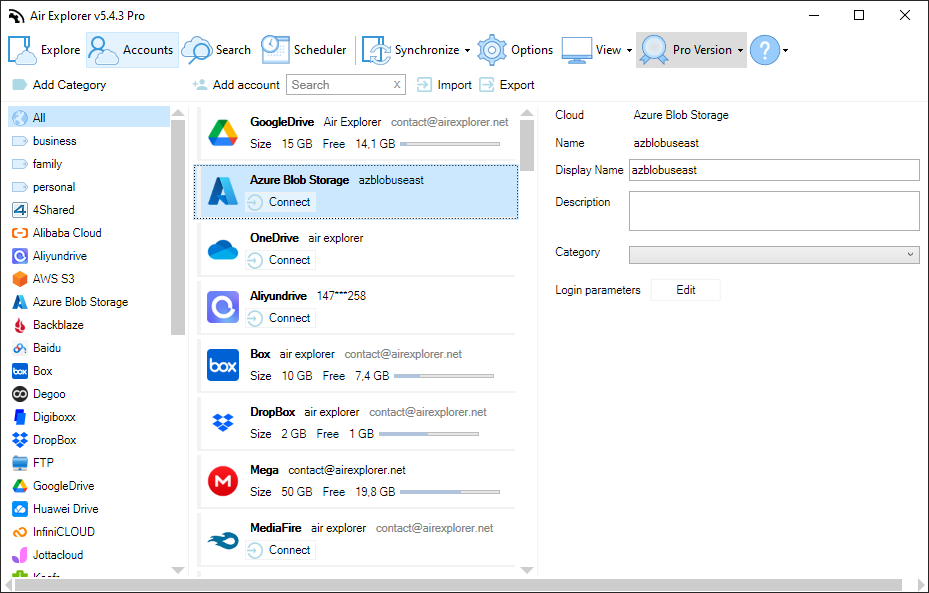Open the Category dropdown
This screenshot has height=593, width=929.
tap(774, 254)
